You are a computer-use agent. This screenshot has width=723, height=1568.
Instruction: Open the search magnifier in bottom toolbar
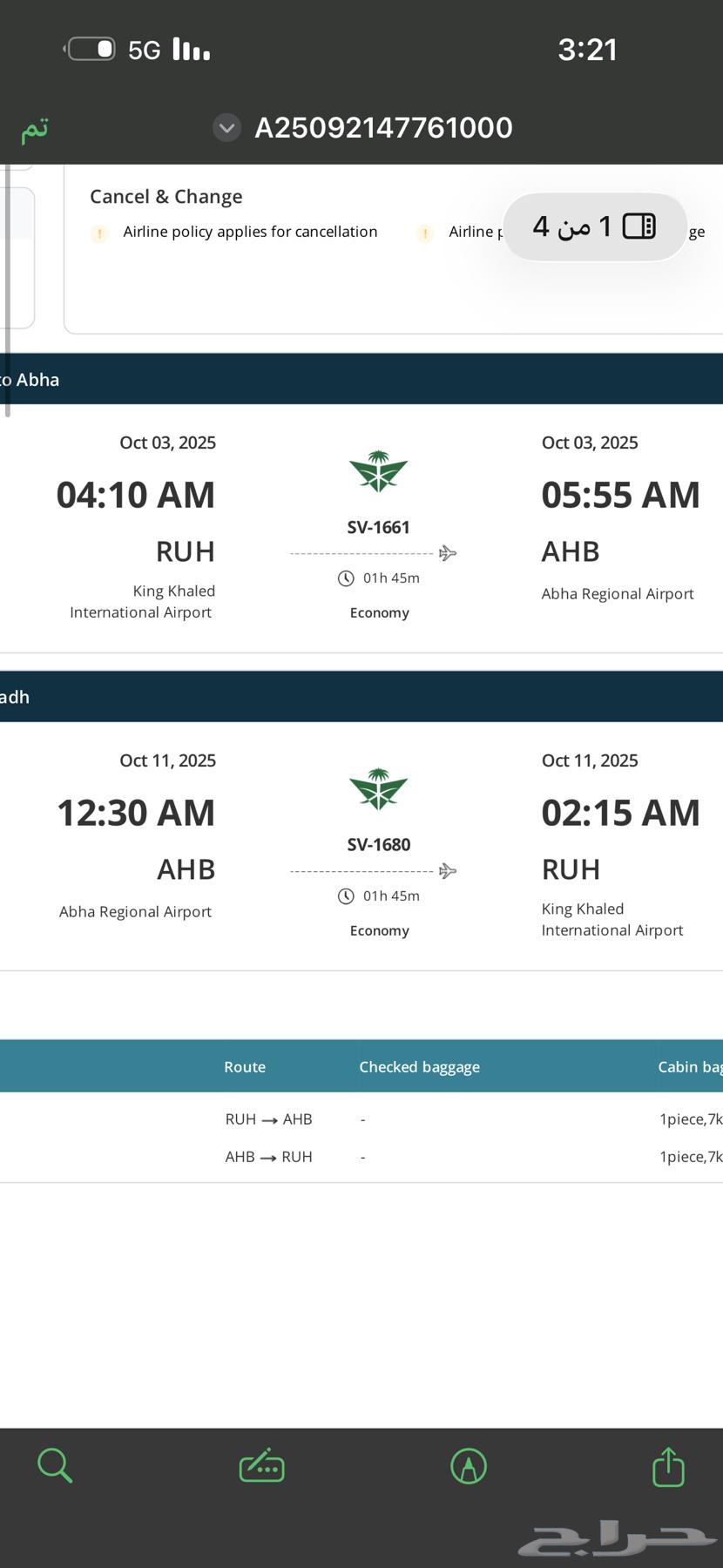click(55, 1465)
